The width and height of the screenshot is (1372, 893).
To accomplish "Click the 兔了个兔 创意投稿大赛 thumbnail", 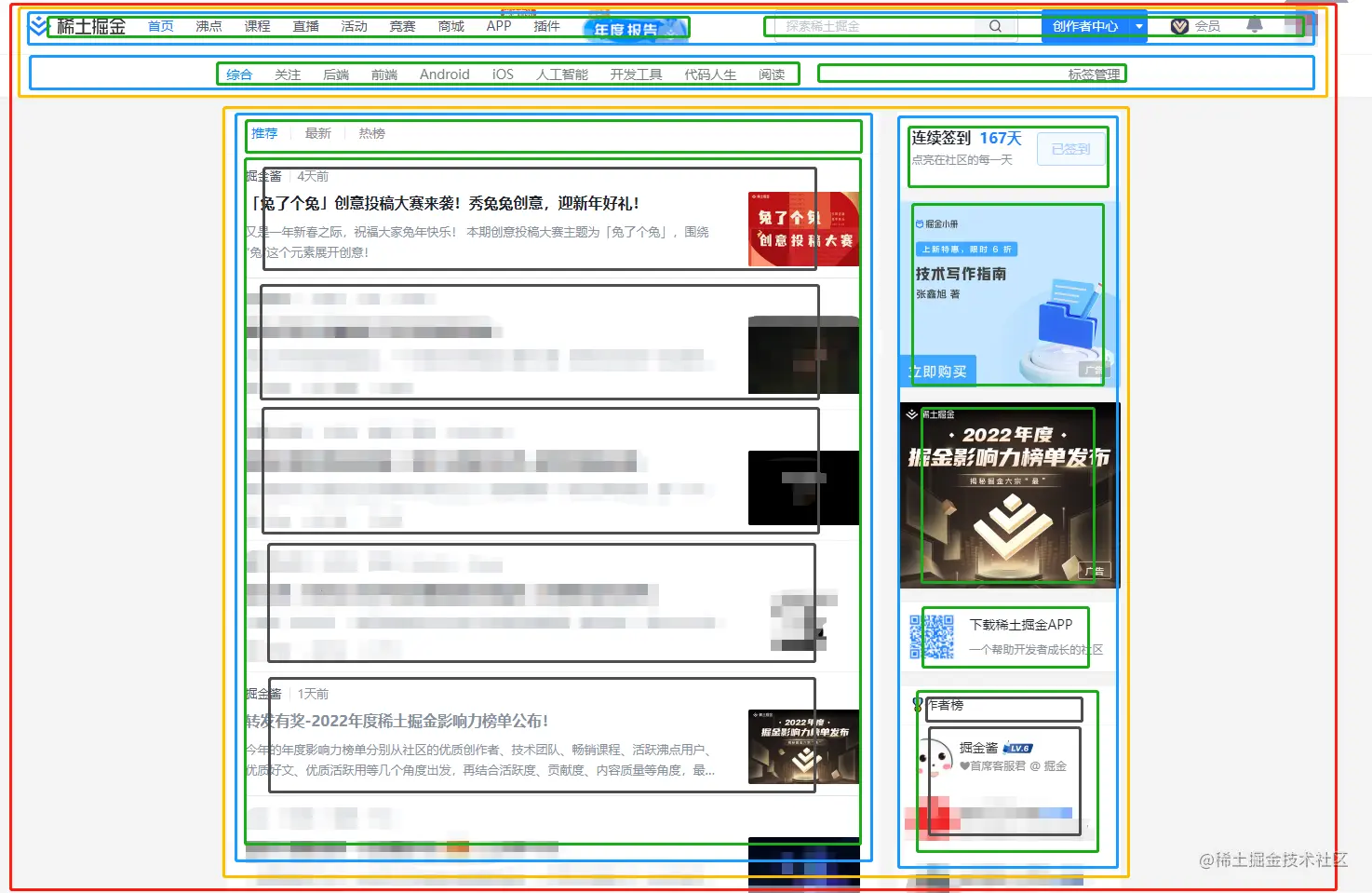I will (x=803, y=229).
